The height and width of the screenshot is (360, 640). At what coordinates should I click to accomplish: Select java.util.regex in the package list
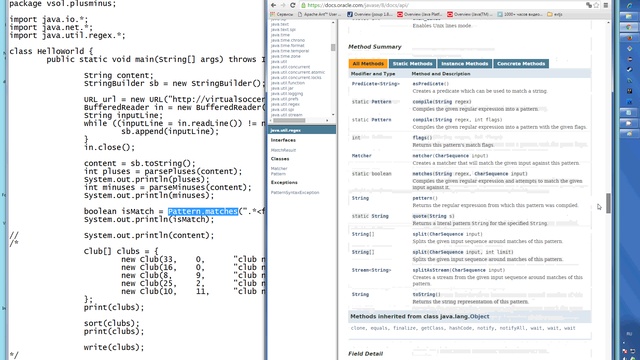click(285, 104)
